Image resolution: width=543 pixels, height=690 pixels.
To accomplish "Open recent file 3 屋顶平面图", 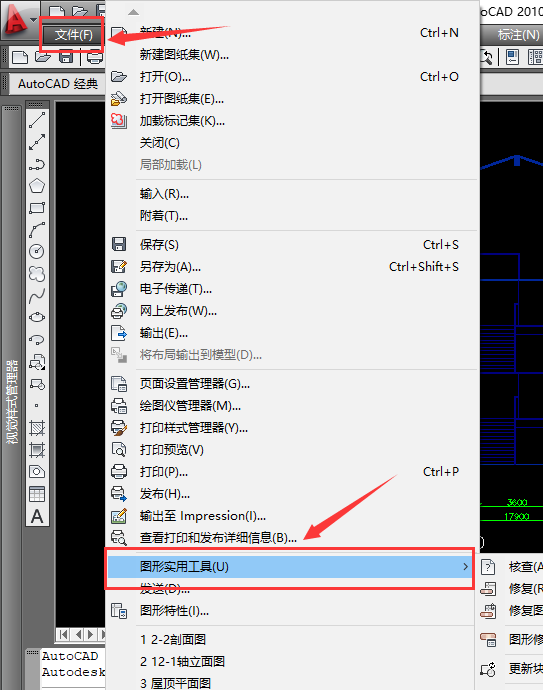I will tap(292, 683).
